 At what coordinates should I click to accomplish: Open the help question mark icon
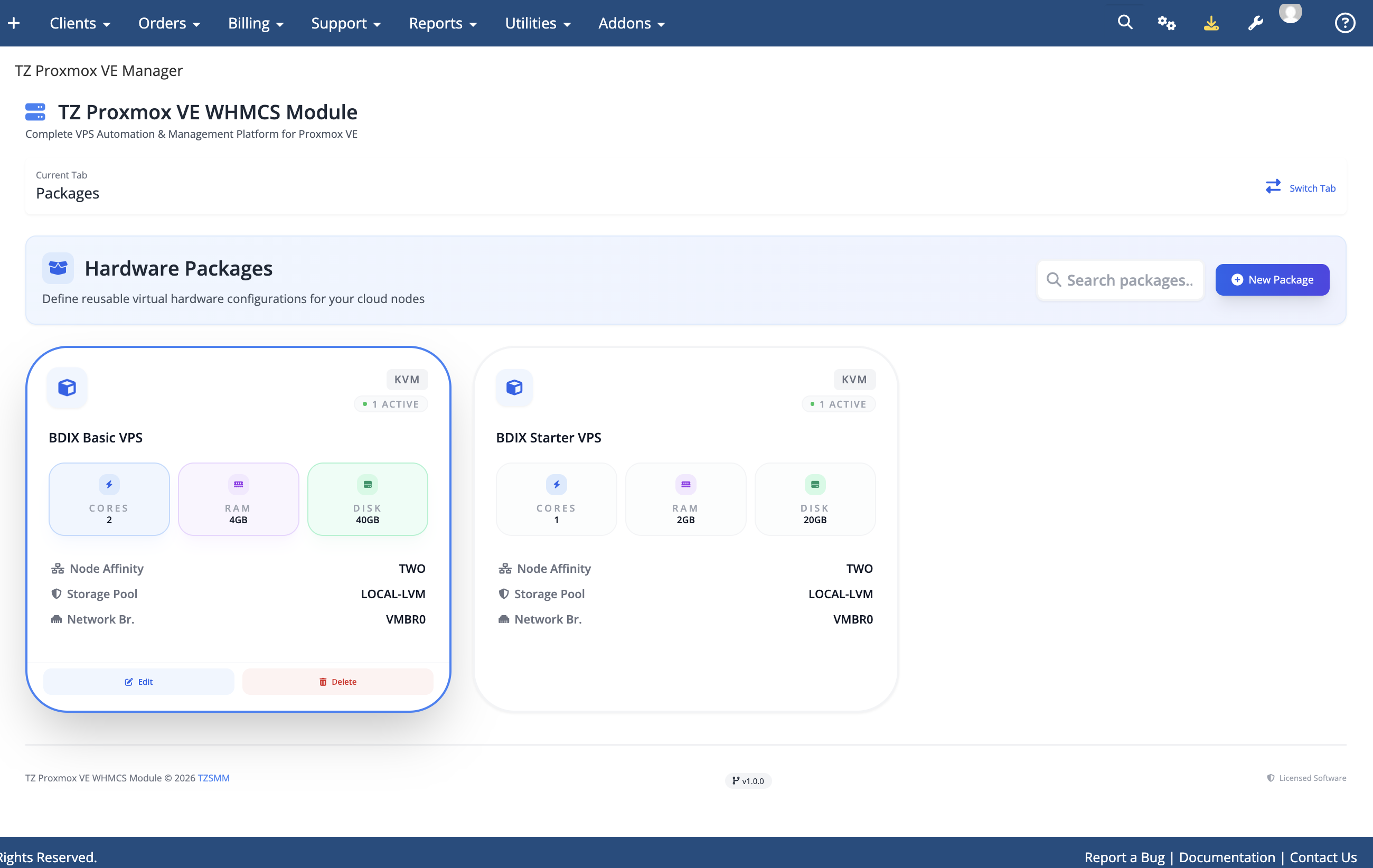point(1344,23)
